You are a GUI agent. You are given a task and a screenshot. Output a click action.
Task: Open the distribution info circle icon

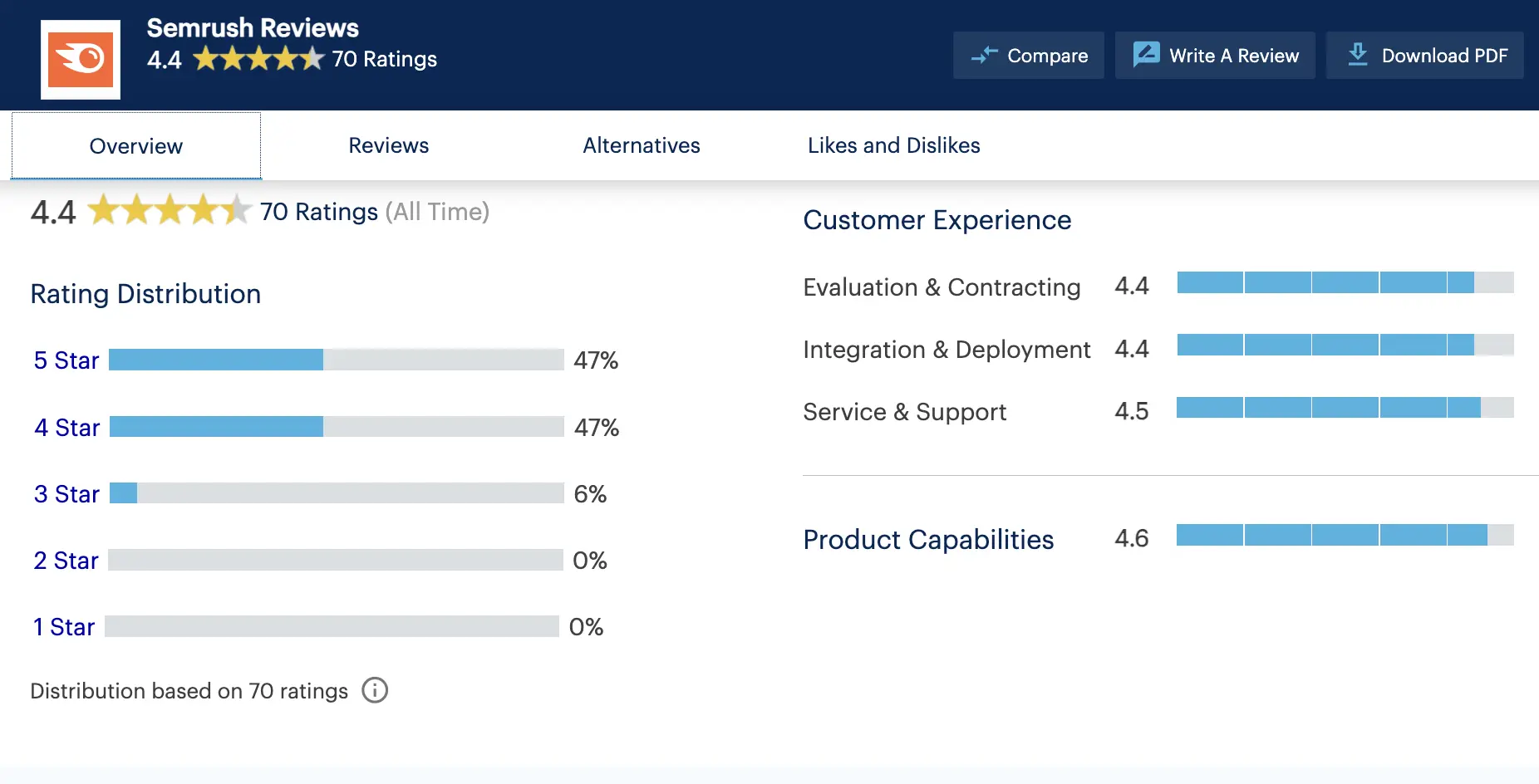(375, 690)
